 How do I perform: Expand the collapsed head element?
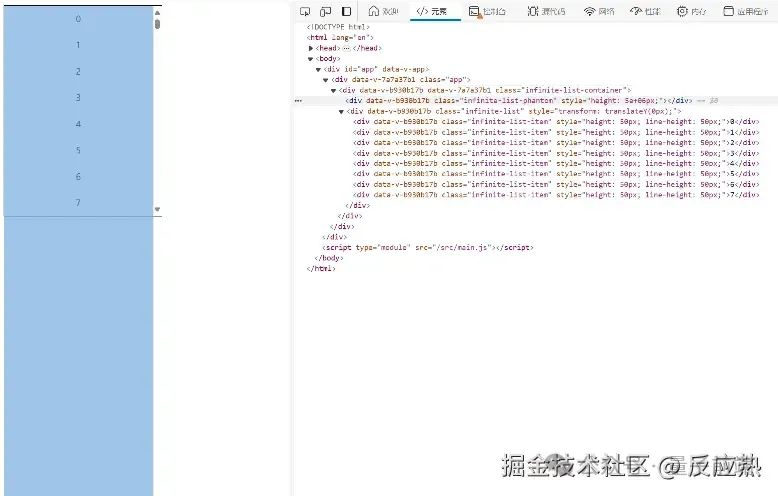coord(311,48)
